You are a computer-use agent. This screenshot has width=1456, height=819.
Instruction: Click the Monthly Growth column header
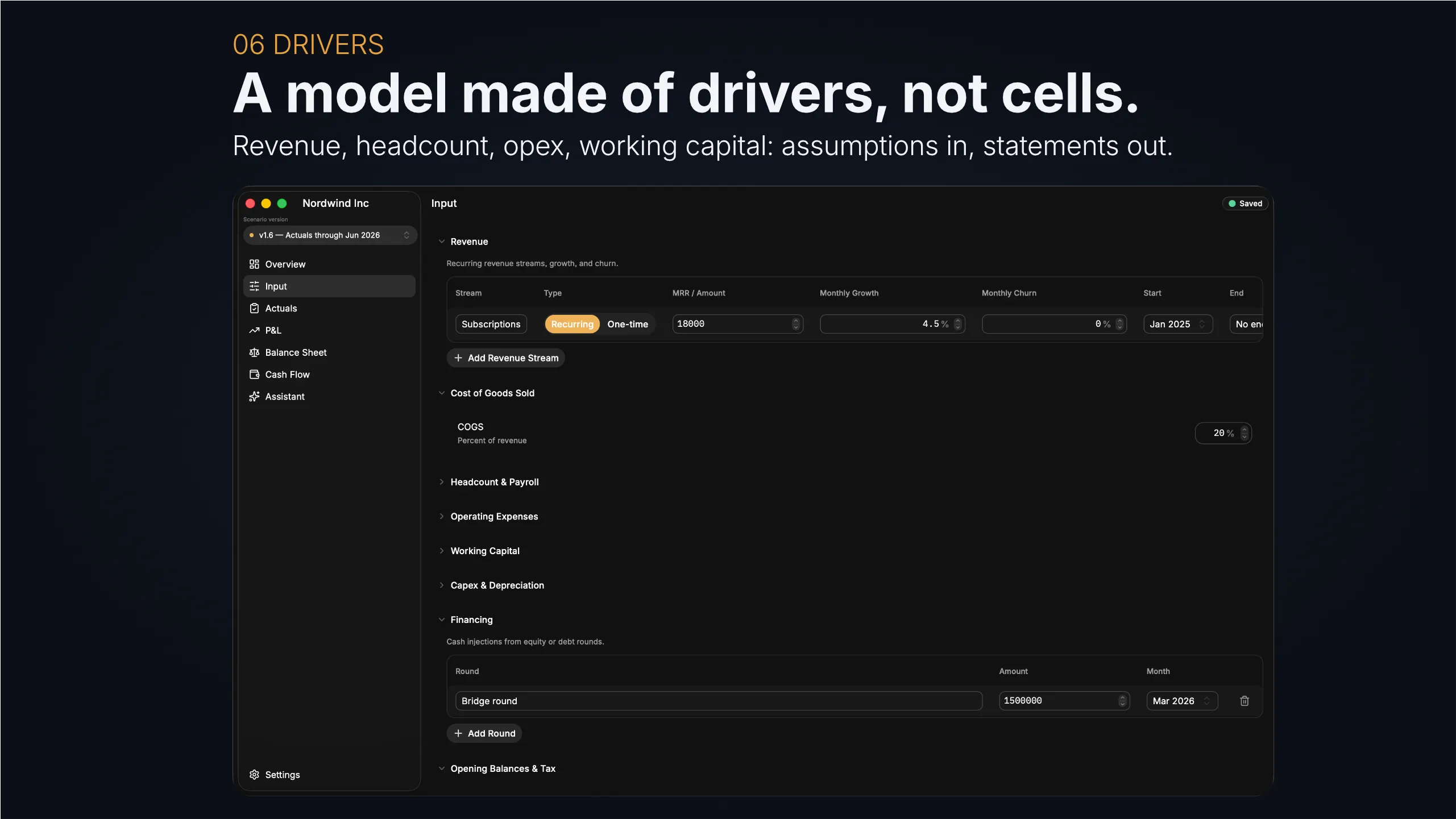click(849, 293)
